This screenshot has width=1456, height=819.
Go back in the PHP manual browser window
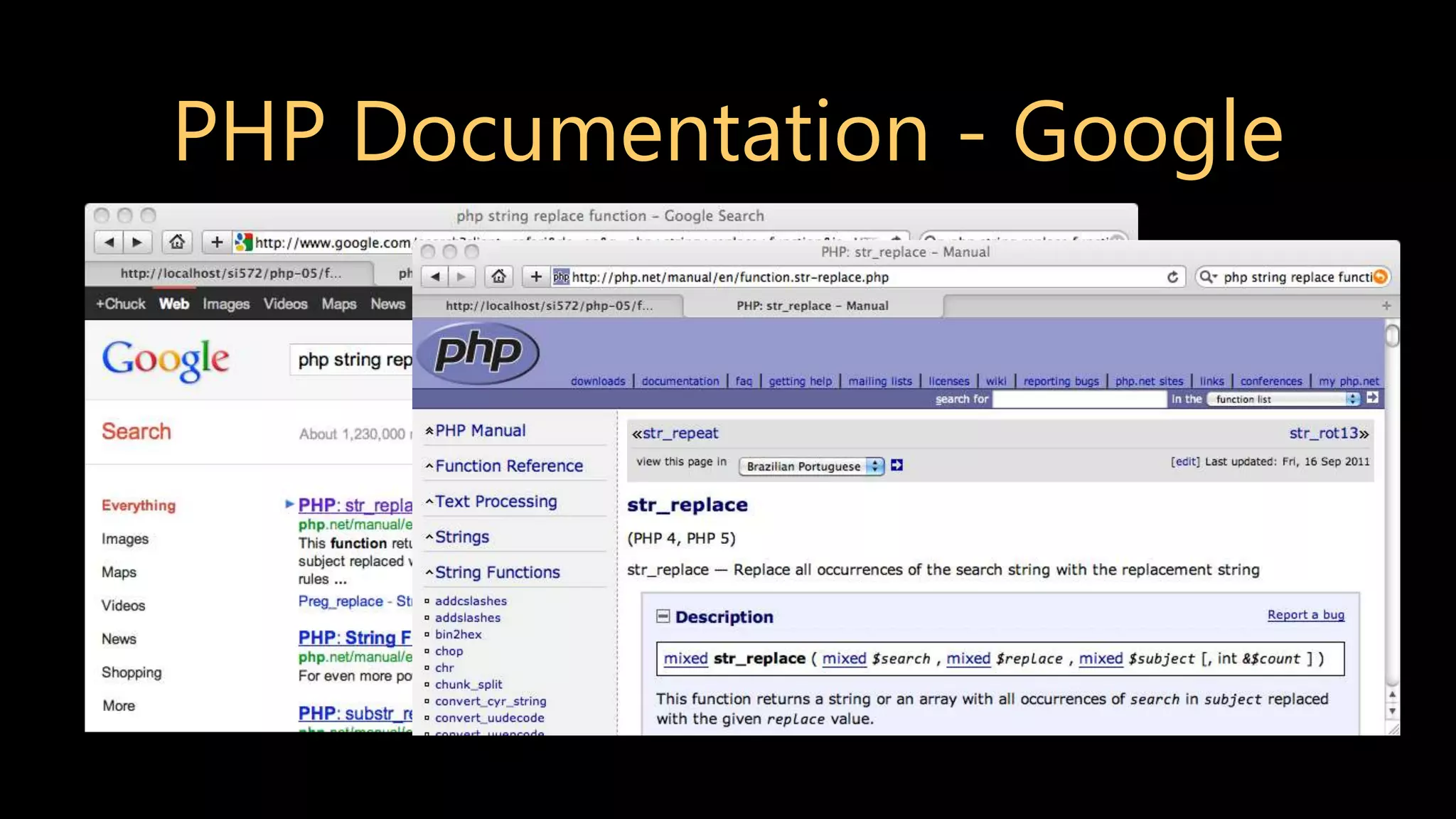435,277
